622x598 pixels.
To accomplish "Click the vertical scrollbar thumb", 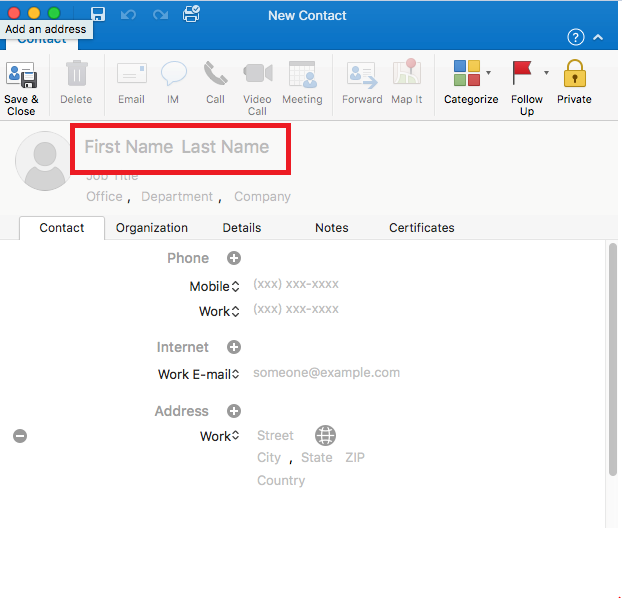I will click(613, 359).
